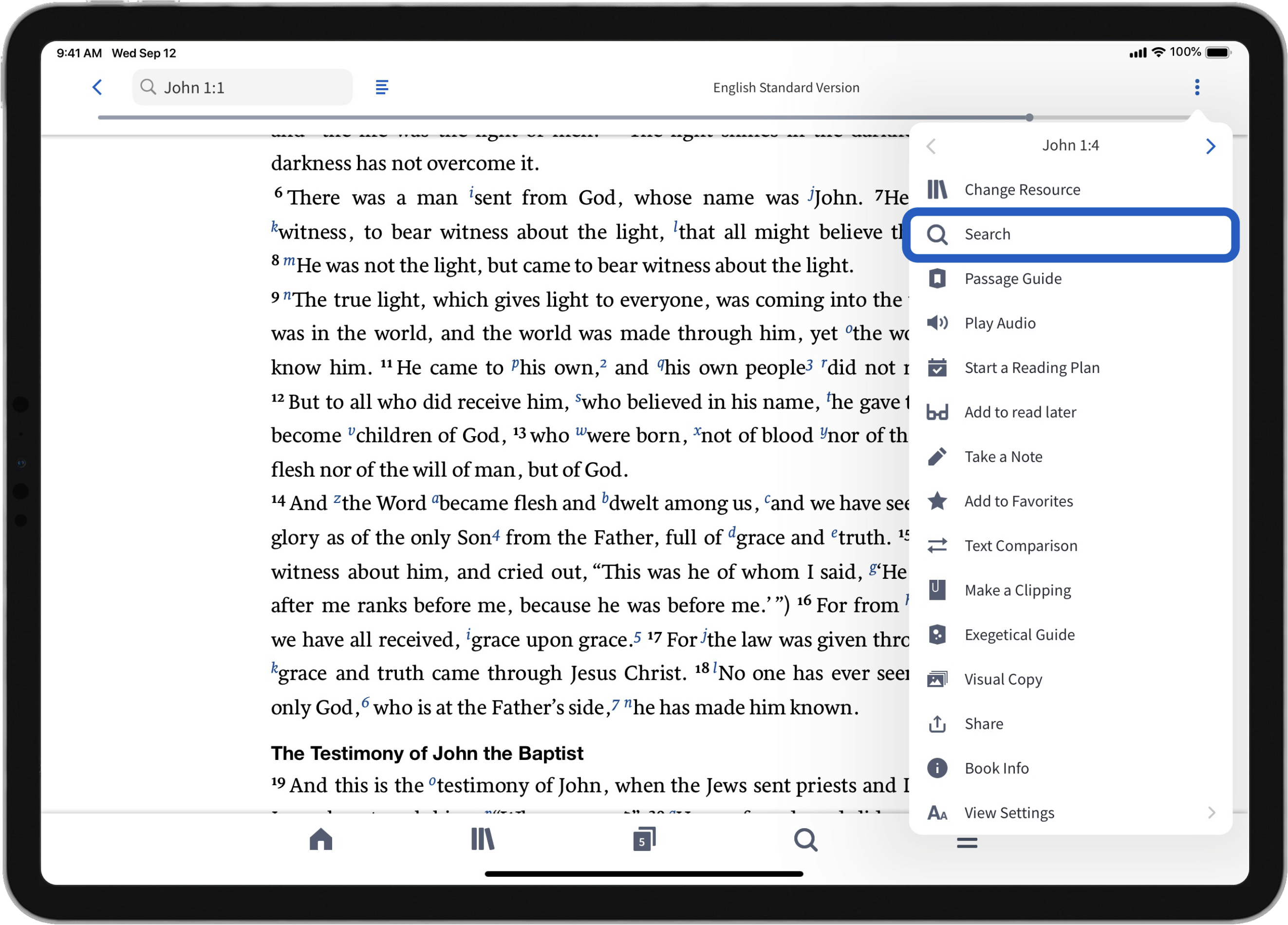Screen dimensions: 1288x925
Task: Click the verse 14 number
Action: tap(278, 500)
